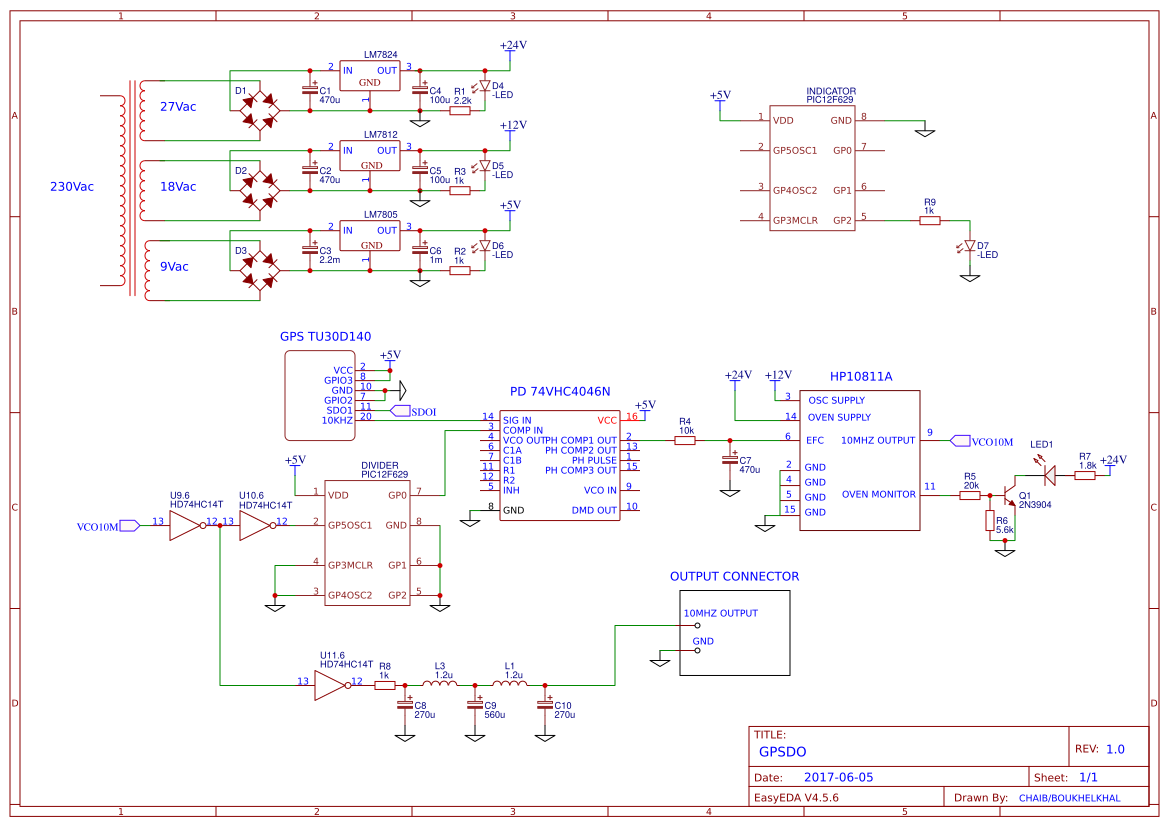Click the GPS TU30D140 module symbol
The image size is (1169, 827).
[320, 395]
